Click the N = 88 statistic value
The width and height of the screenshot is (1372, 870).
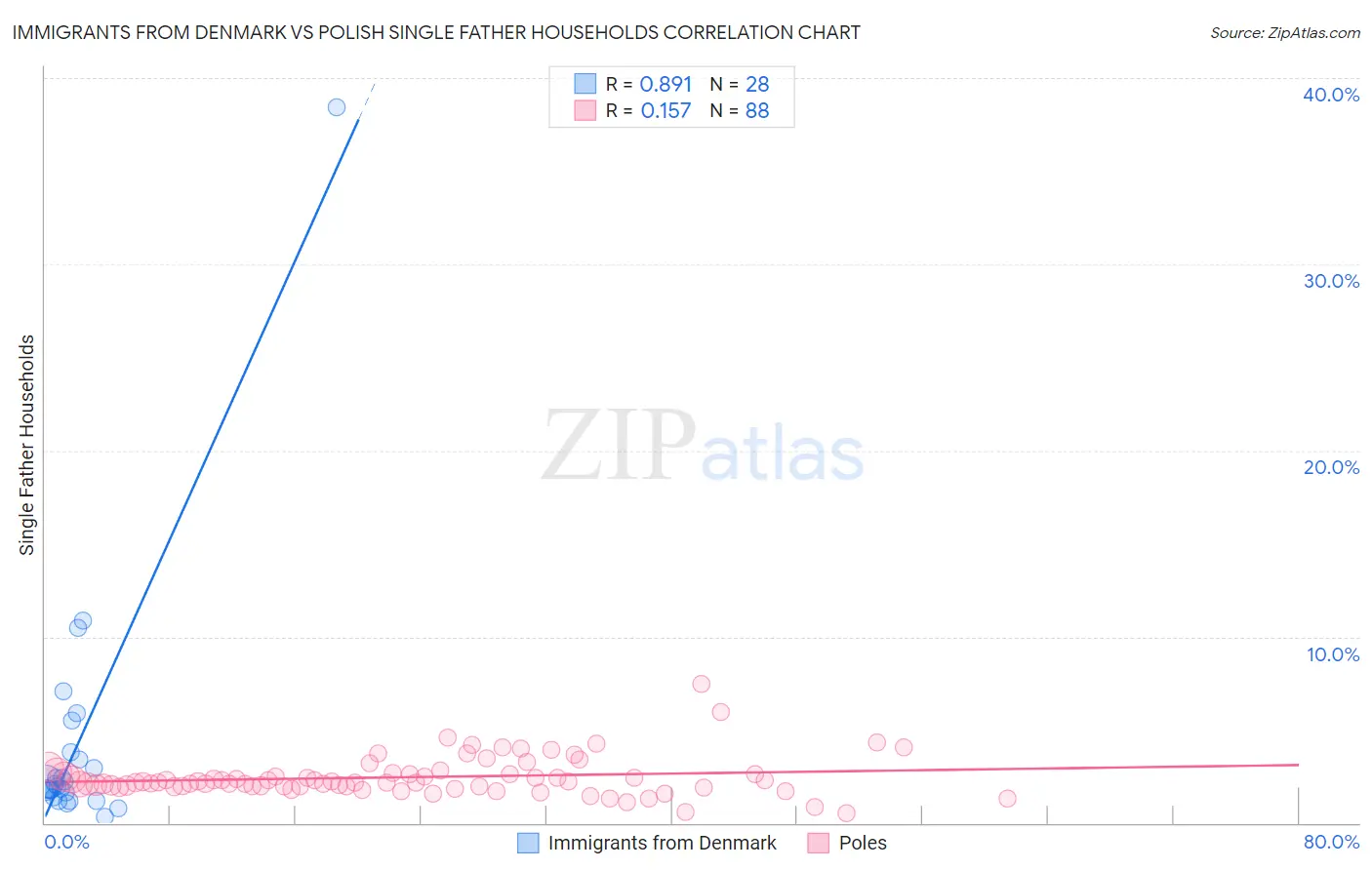(x=740, y=110)
